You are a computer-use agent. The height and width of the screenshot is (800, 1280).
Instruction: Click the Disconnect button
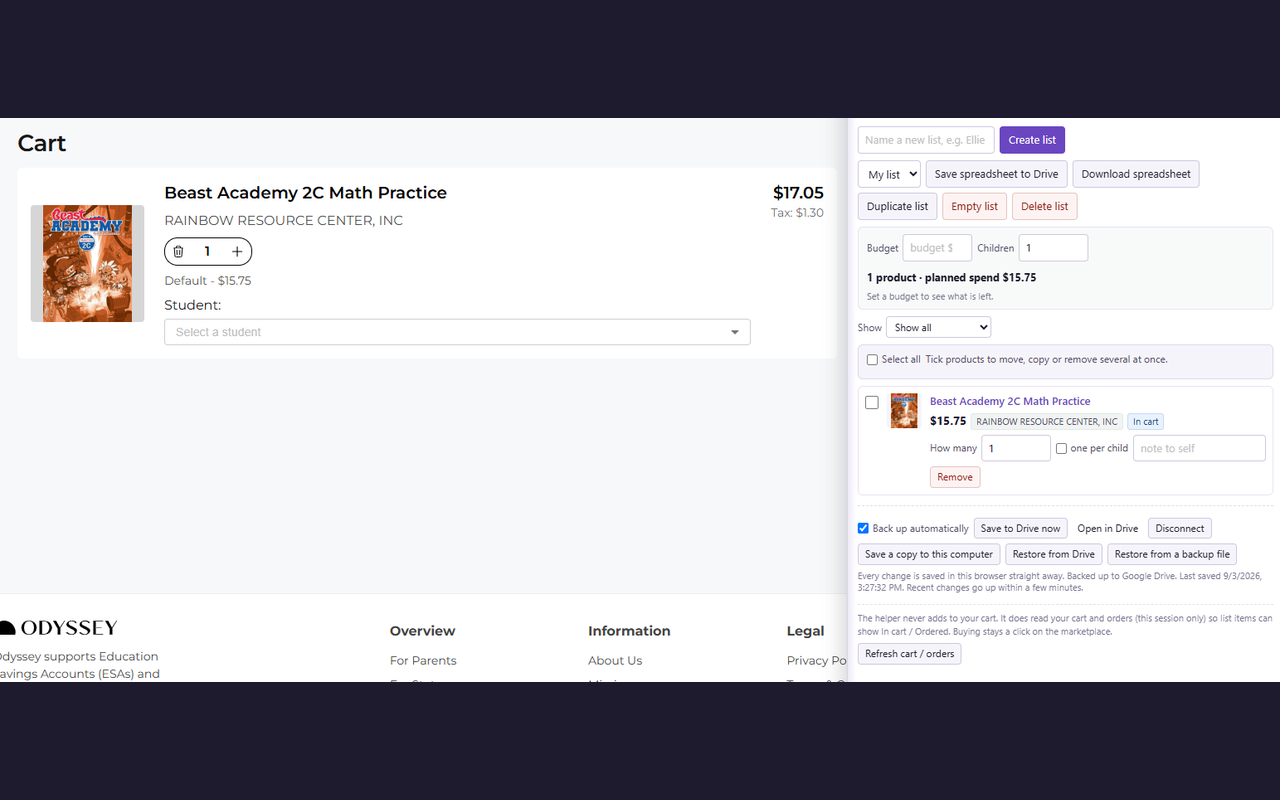pyautogui.click(x=1180, y=528)
